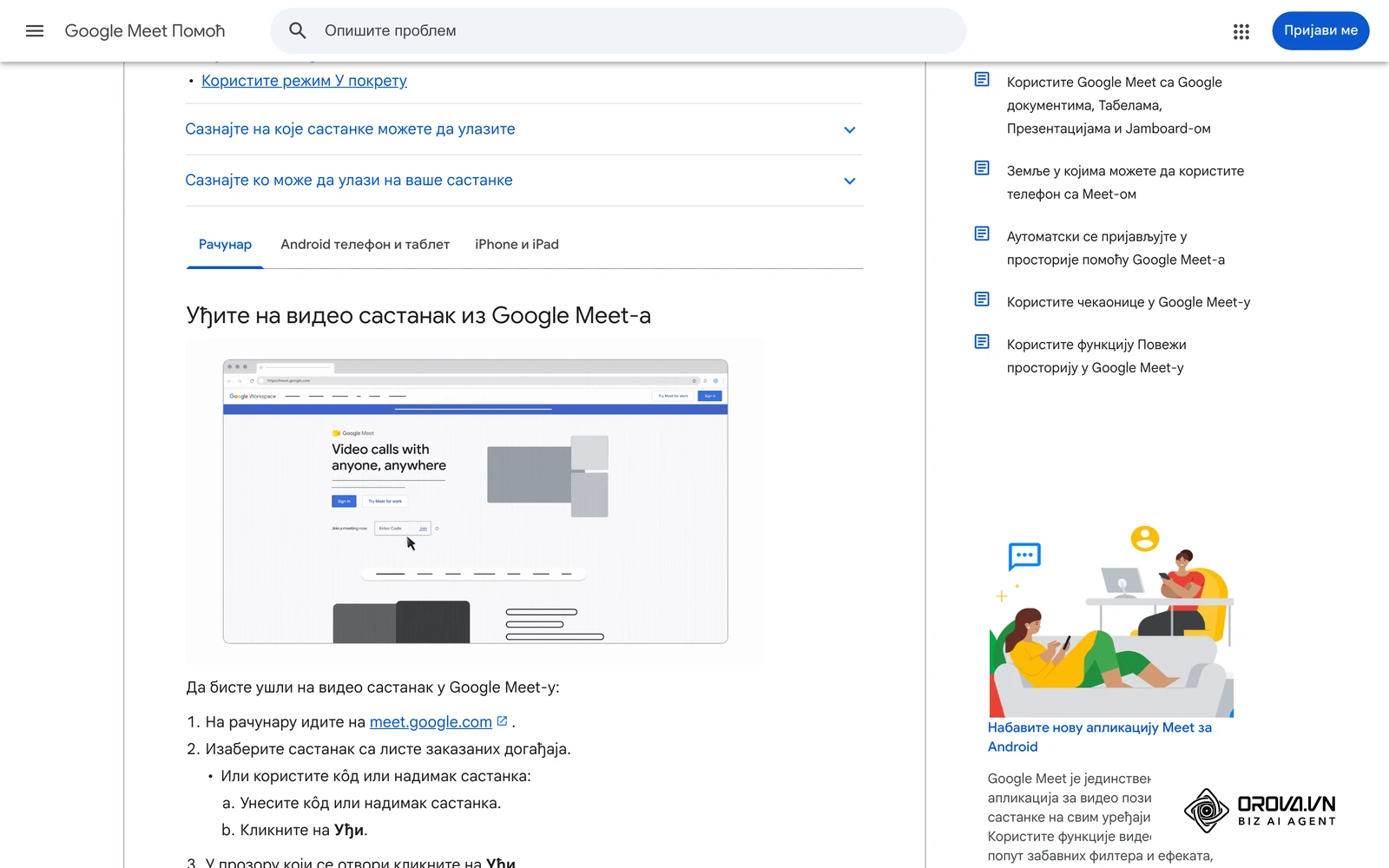
Task: Click heading "Уђите на видео састанак из Google Meet-а"
Action: [418, 316]
